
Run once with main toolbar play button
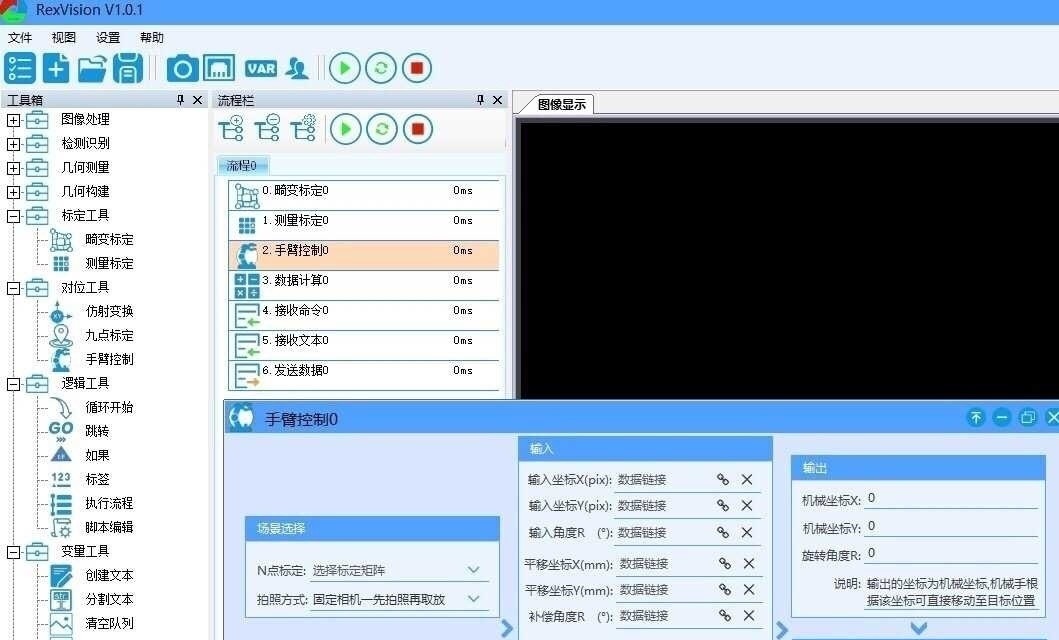pos(344,68)
